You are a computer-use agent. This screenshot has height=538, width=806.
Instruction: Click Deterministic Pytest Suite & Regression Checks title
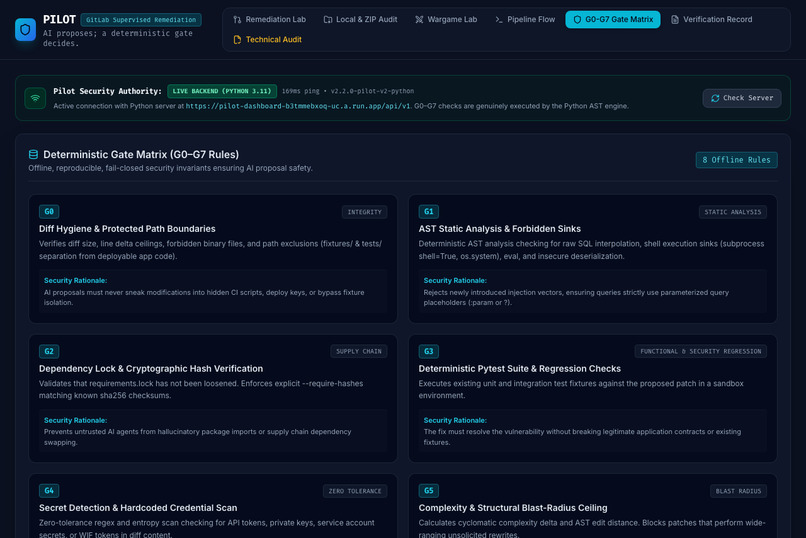click(x=519, y=368)
